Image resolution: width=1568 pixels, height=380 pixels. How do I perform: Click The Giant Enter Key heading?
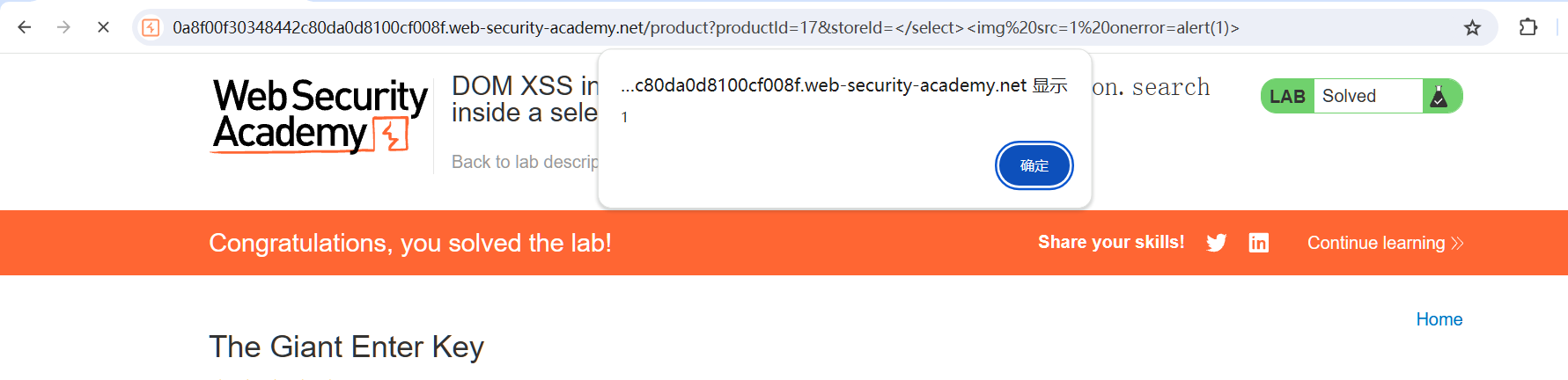tap(346, 347)
